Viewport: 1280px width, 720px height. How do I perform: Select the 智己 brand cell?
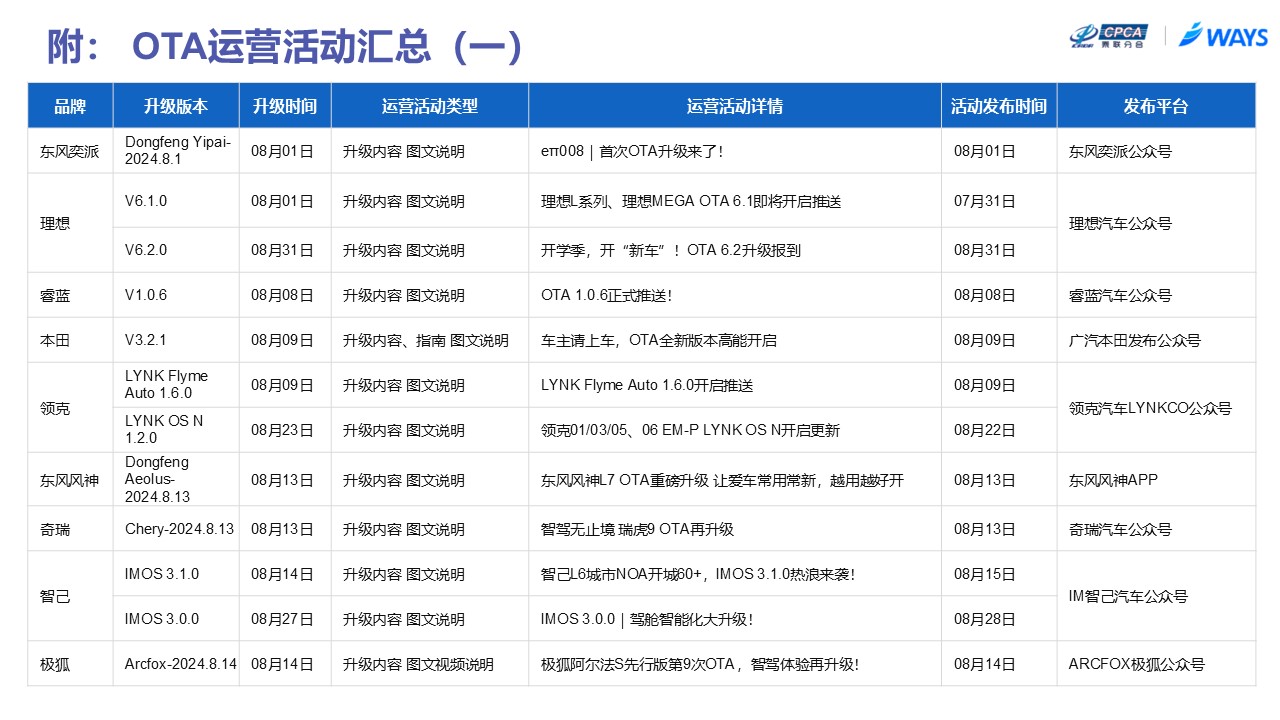[x=70, y=596]
